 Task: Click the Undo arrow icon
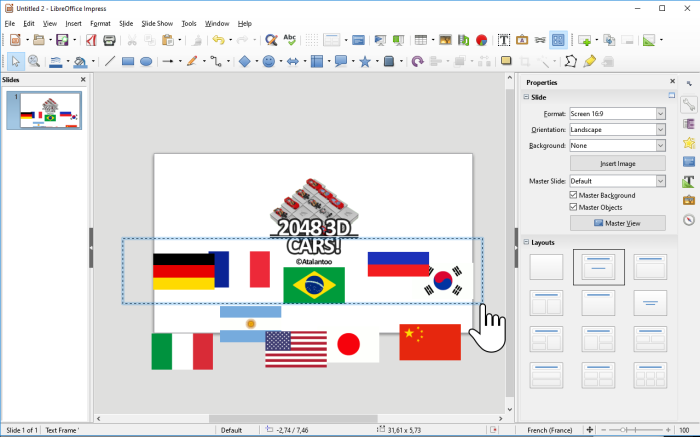[x=218, y=40]
